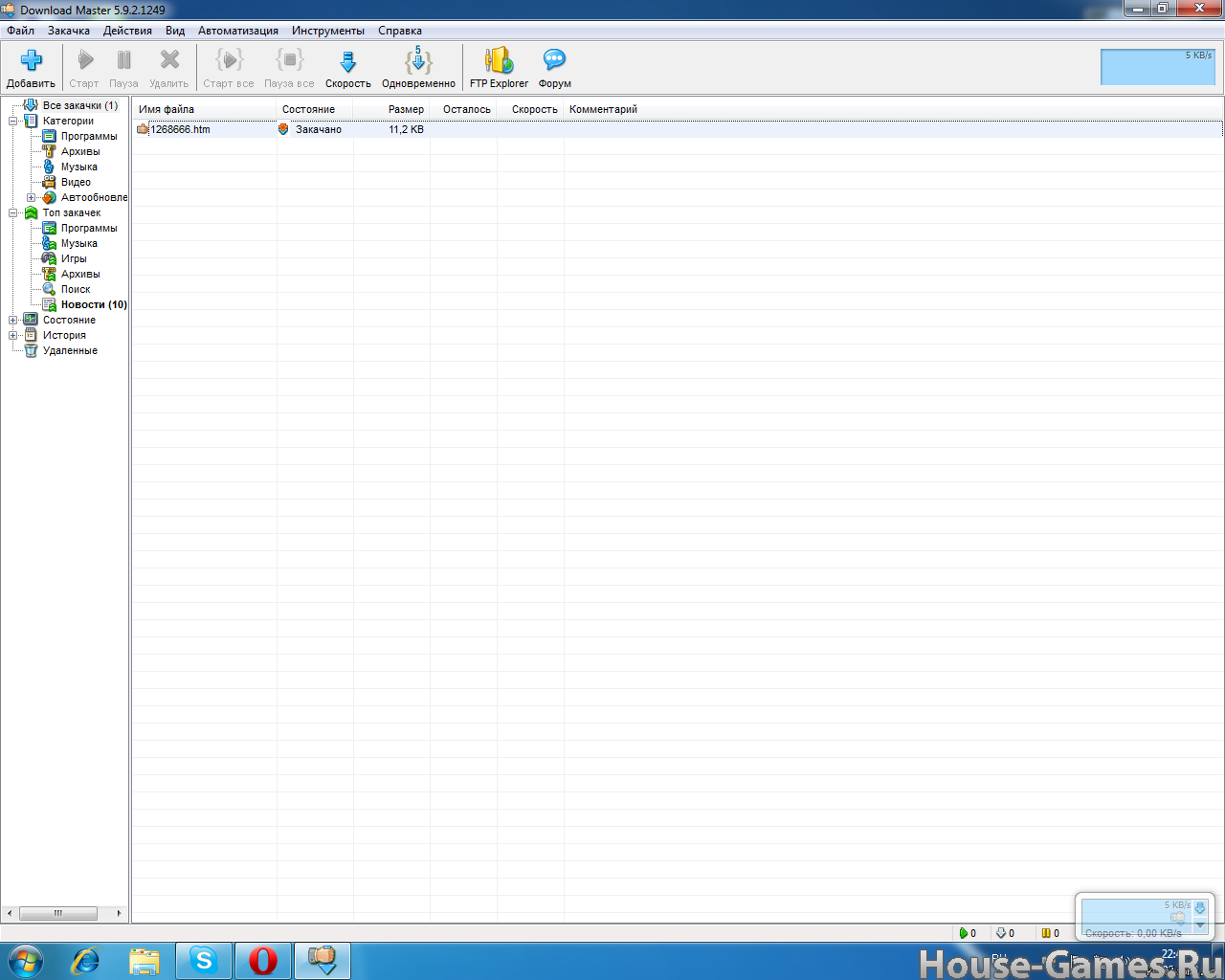Click the Пауза все toolbar button

[x=289, y=68]
